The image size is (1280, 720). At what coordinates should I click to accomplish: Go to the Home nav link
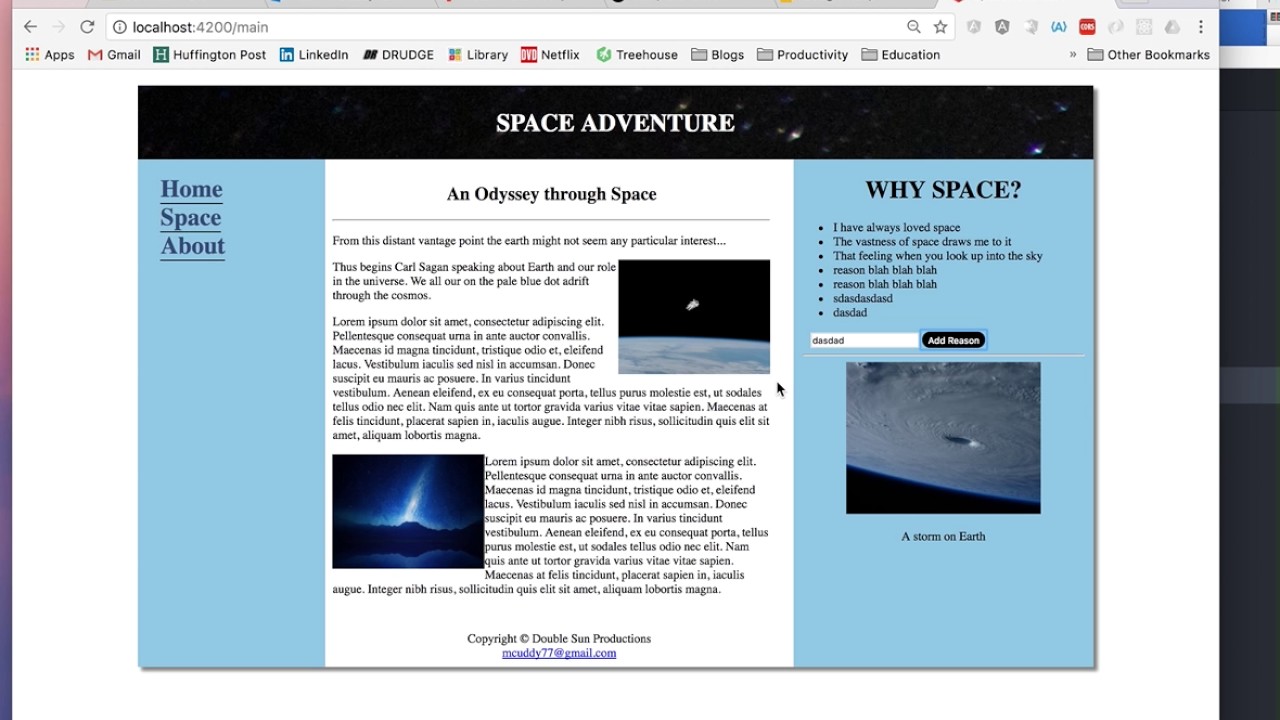pos(191,189)
